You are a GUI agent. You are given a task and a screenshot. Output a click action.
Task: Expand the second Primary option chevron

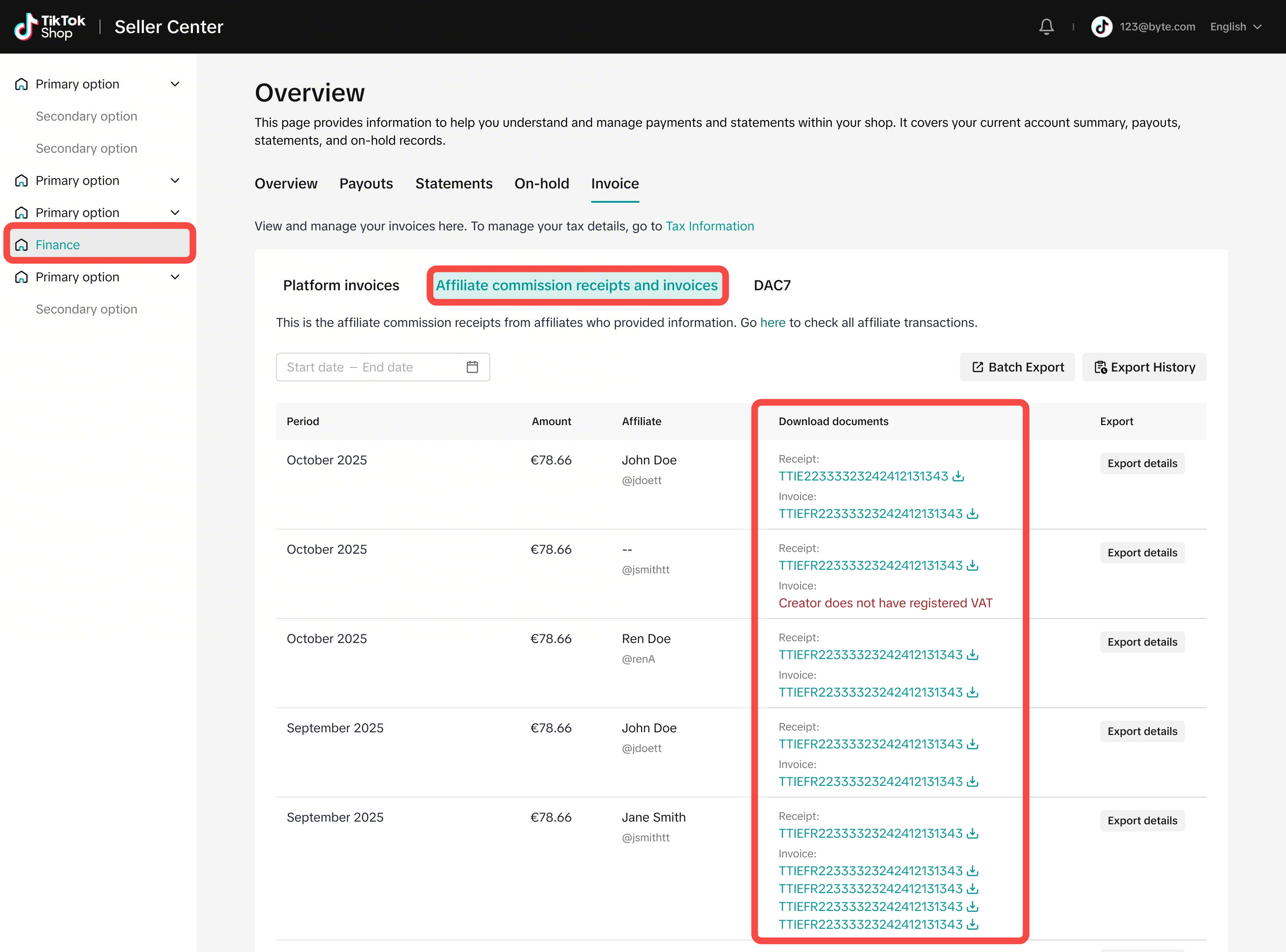click(175, 180)
